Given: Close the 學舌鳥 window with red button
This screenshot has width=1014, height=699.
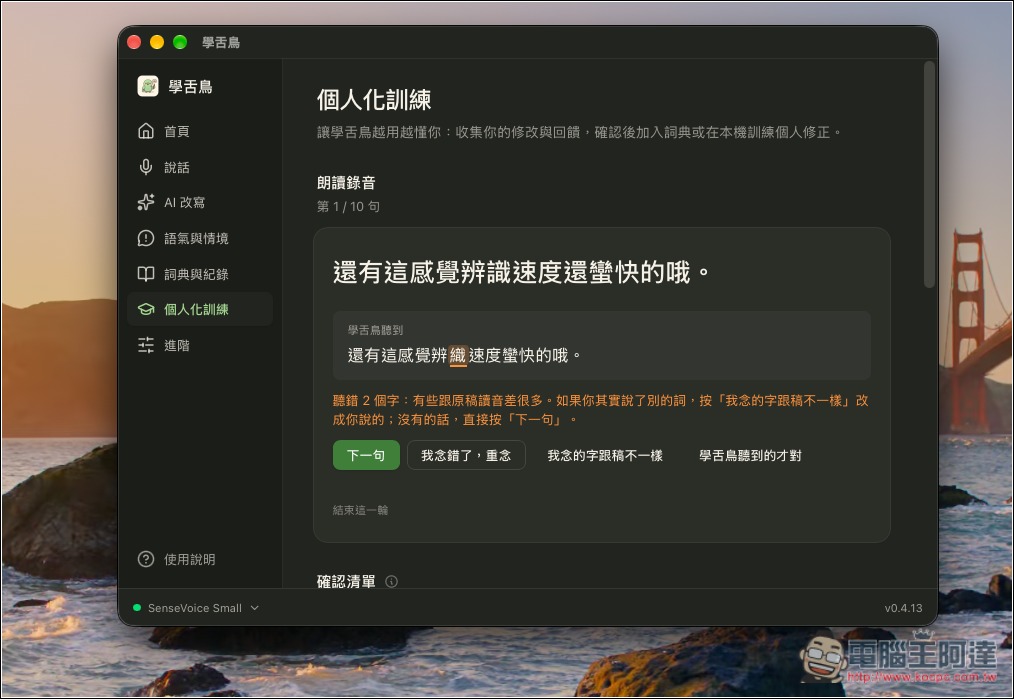Looking at the screenshot, I should [x=134, y=42].
